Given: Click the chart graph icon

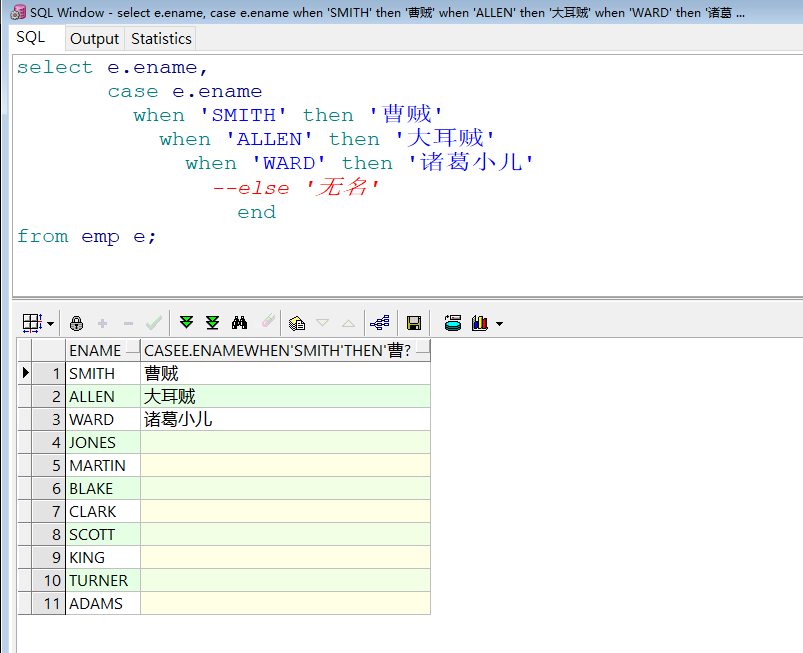Looking at the screenshot, I should coord(480,323).
